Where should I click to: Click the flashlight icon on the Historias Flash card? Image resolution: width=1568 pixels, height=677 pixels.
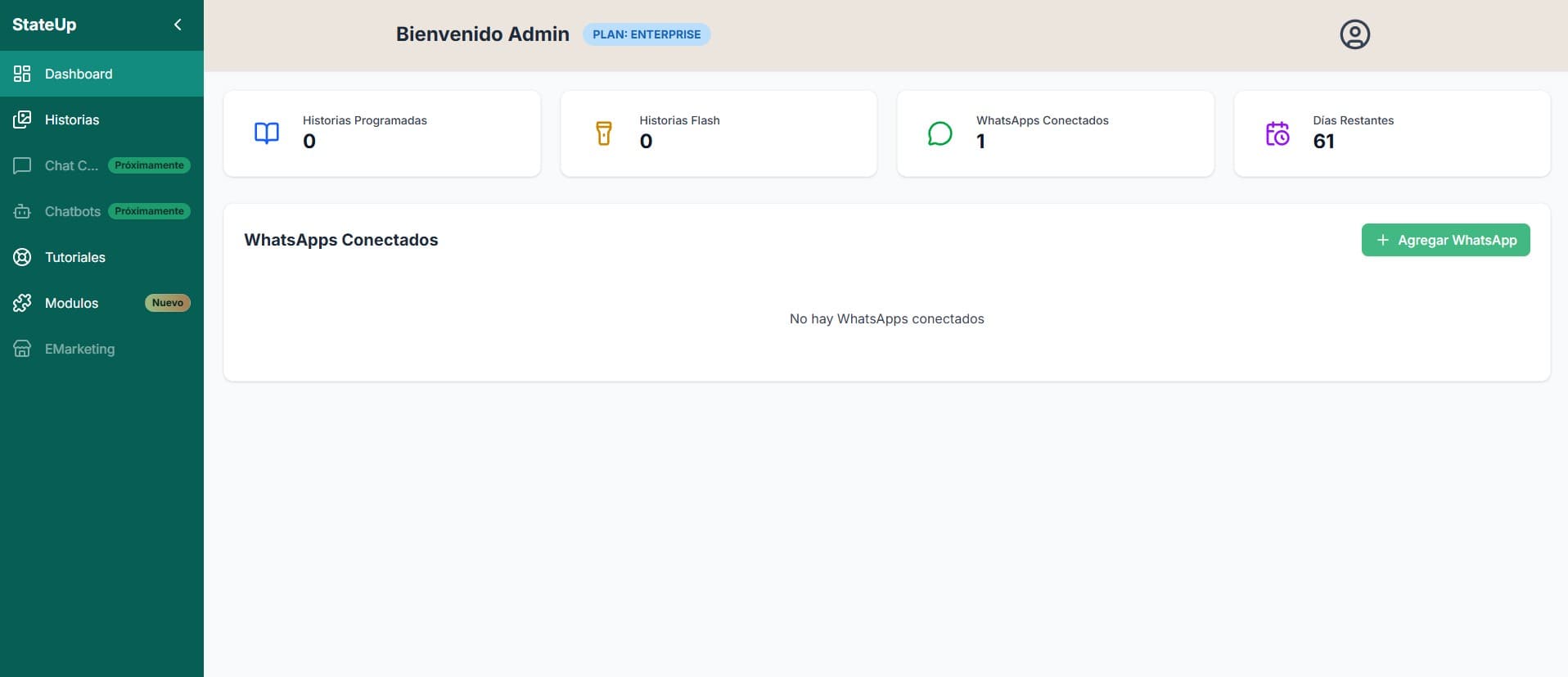pos(604,133)
